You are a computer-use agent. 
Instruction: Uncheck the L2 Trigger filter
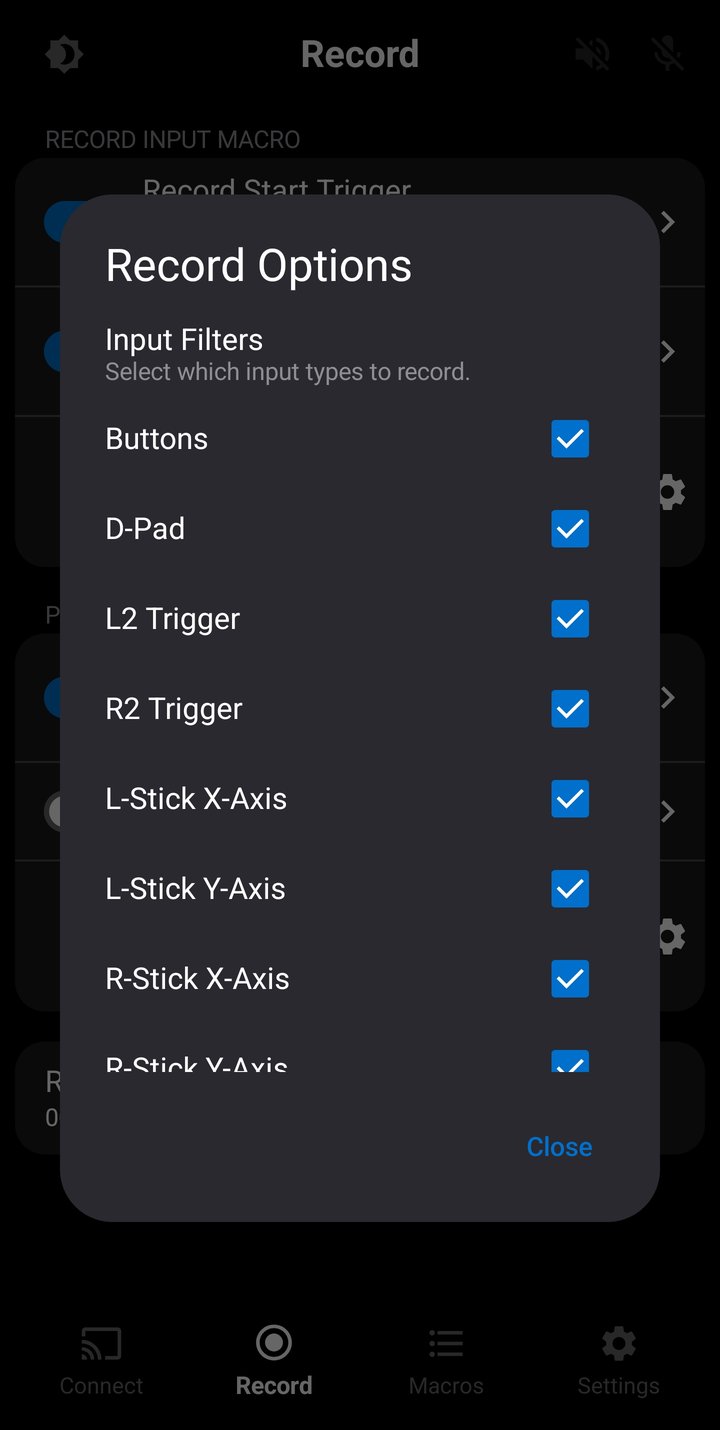[569, 619]
